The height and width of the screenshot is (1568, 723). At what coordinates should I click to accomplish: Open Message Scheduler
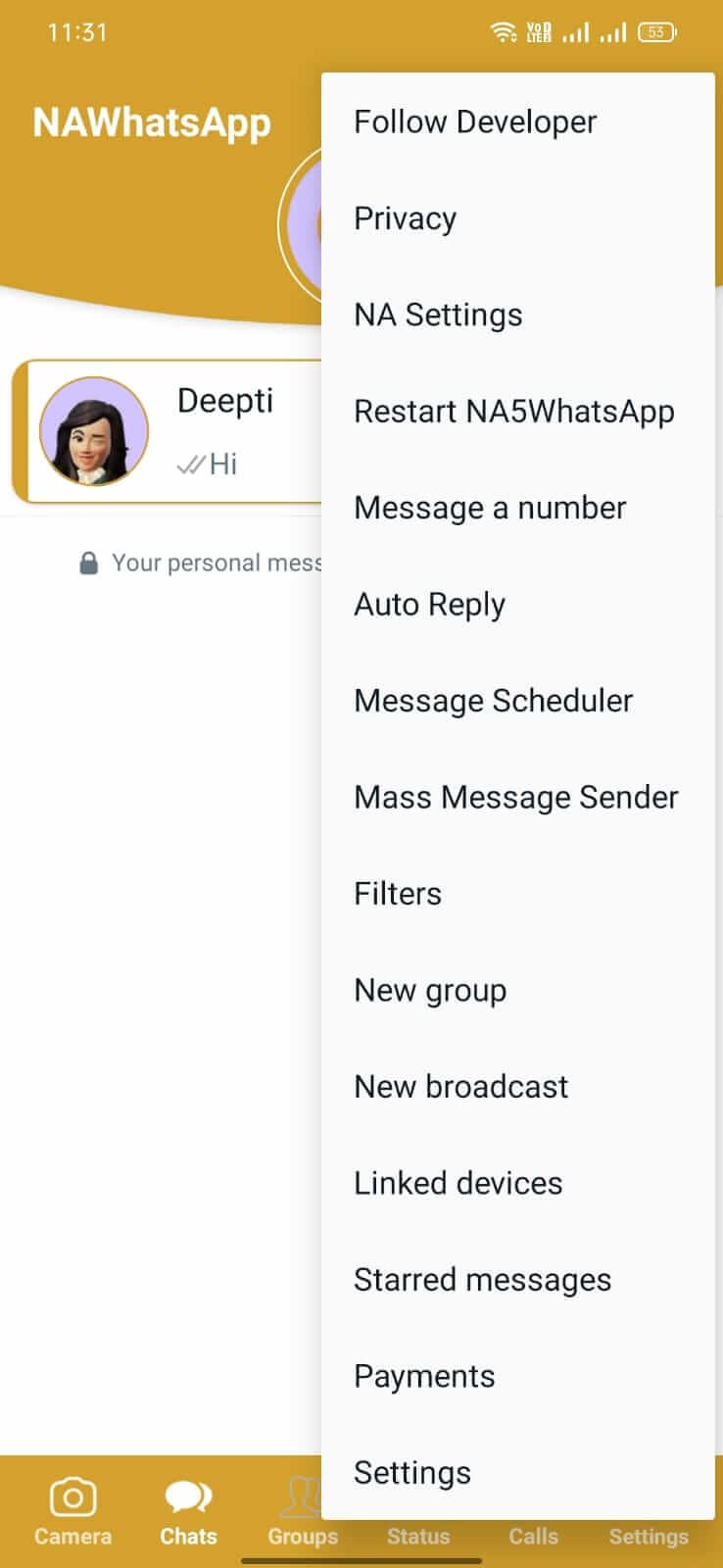tap(517, 701)
